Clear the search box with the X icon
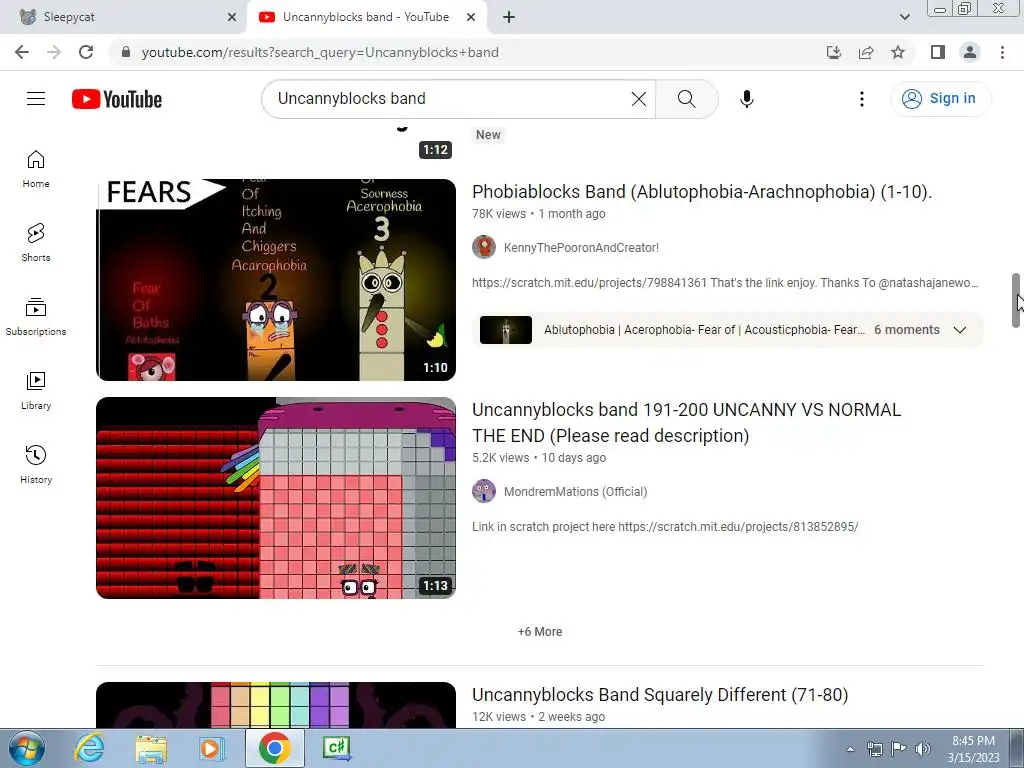 [639, 99]
